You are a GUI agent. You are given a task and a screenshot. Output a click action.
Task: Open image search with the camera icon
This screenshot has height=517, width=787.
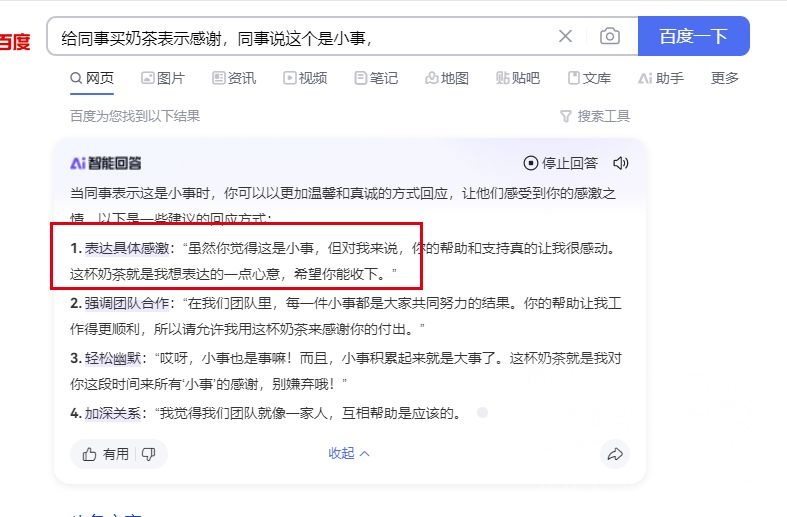[x=609, y=36]
